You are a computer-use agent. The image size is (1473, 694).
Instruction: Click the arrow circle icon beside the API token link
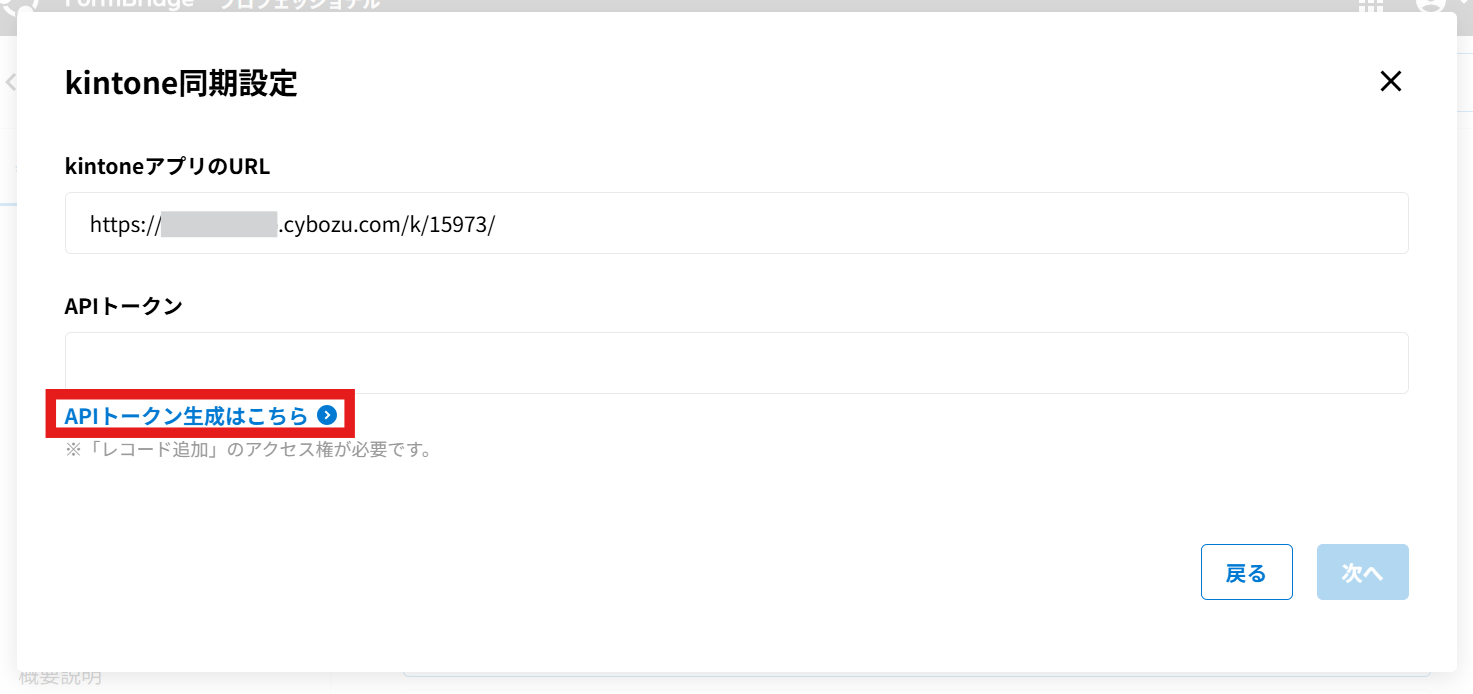click(326, 415)
